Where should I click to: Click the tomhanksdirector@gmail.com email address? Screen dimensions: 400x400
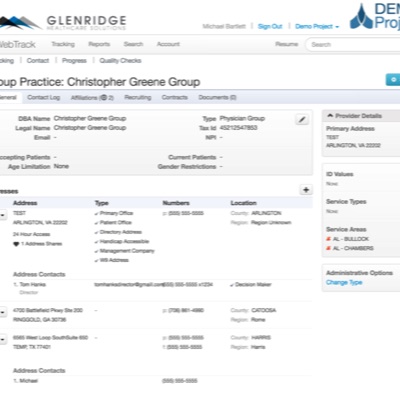[129, 284]
